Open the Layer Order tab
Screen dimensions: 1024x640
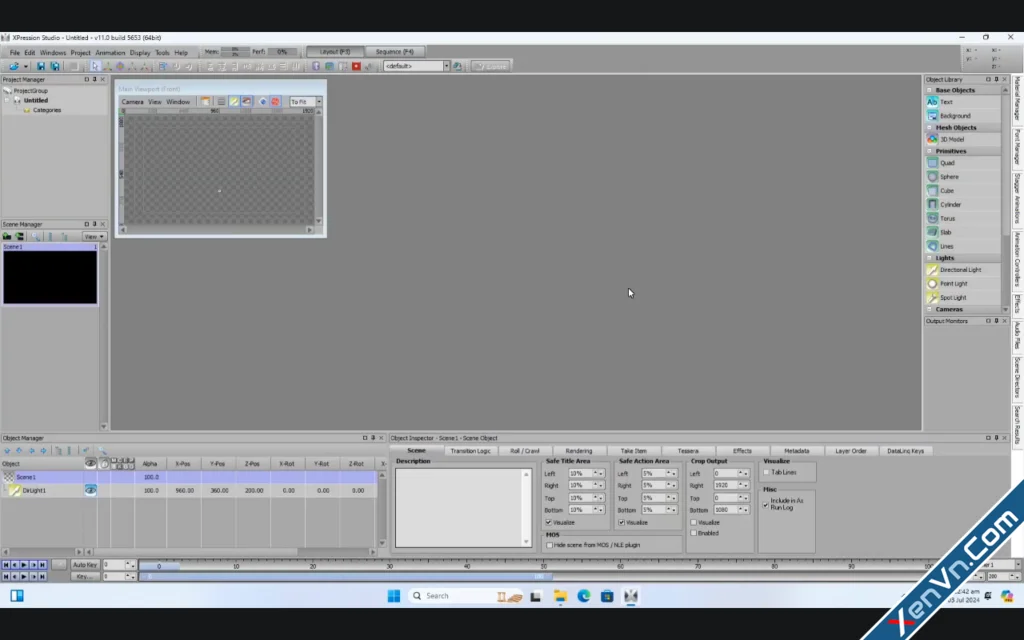tap(850, 451)
